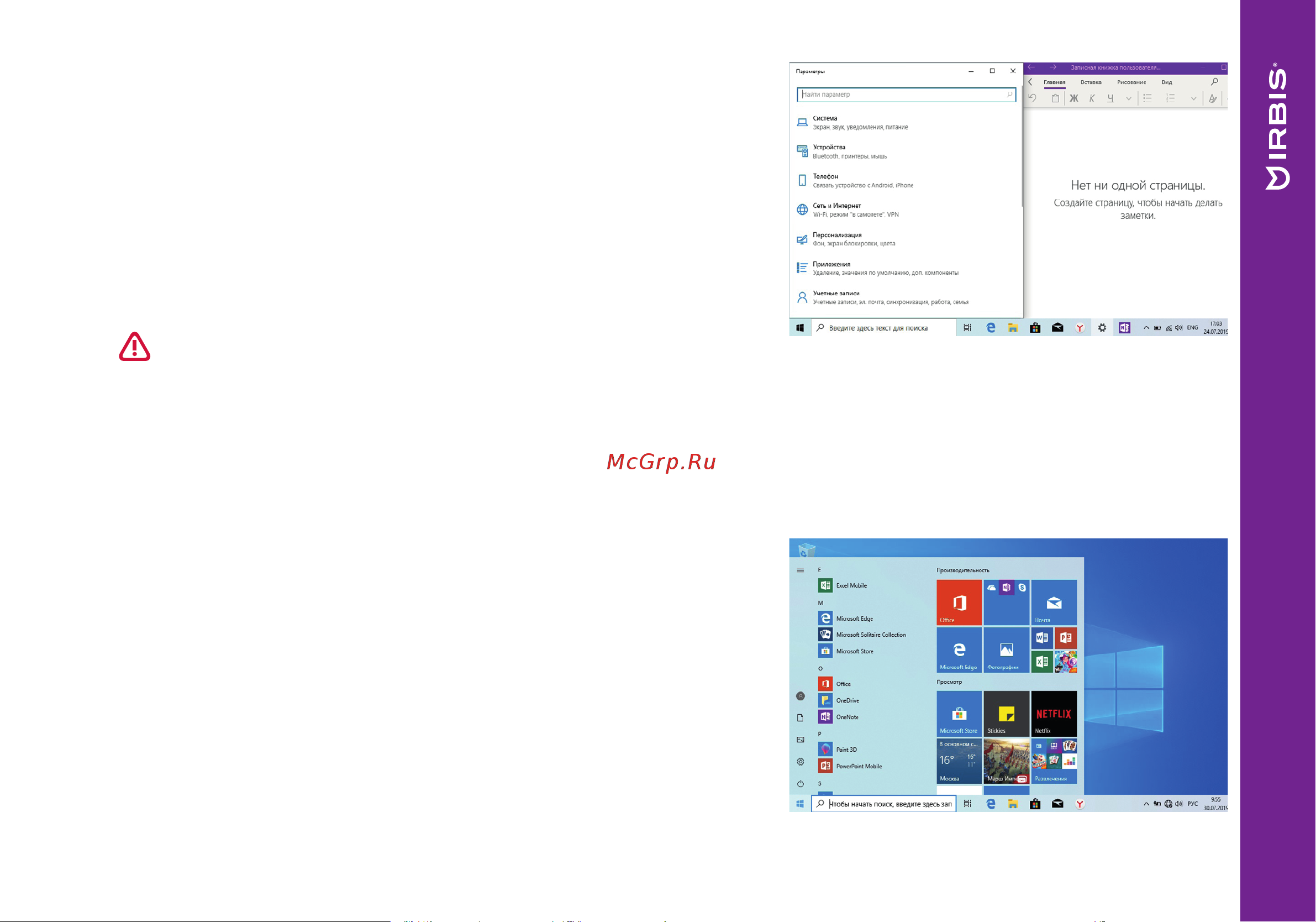This screenshot has width=1316, height=922.
Task: Click the paste clipboard icon in OneNote
Action: pyautogui.click(x=1055, y=98)
